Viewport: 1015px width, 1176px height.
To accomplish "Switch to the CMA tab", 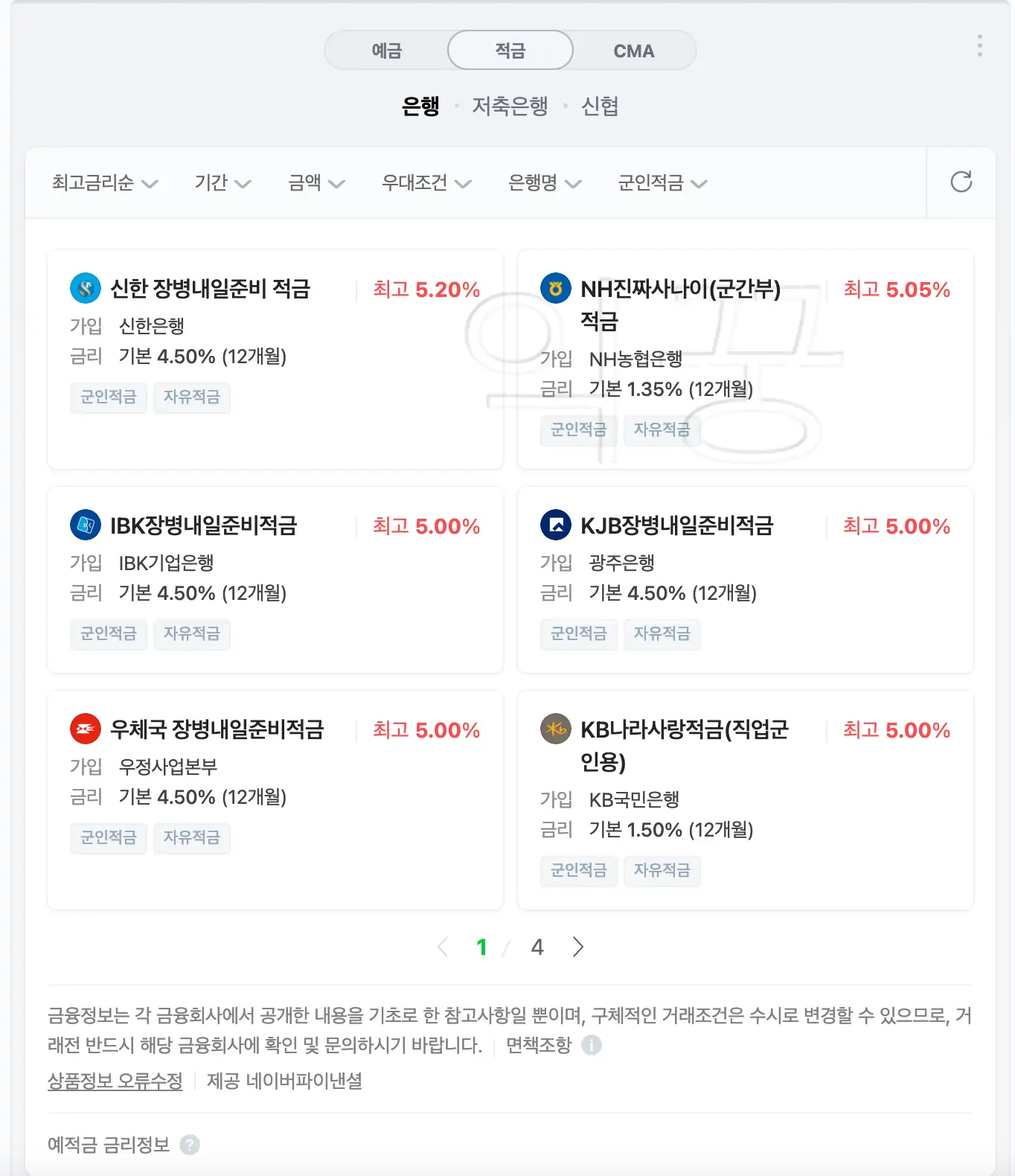I will [x=633, y=50].
